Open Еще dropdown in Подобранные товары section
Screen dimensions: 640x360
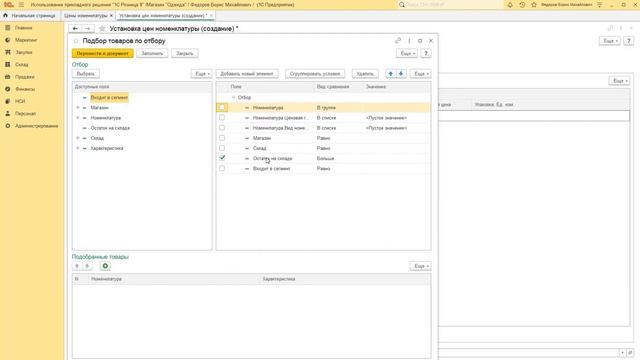pos(420,266)
